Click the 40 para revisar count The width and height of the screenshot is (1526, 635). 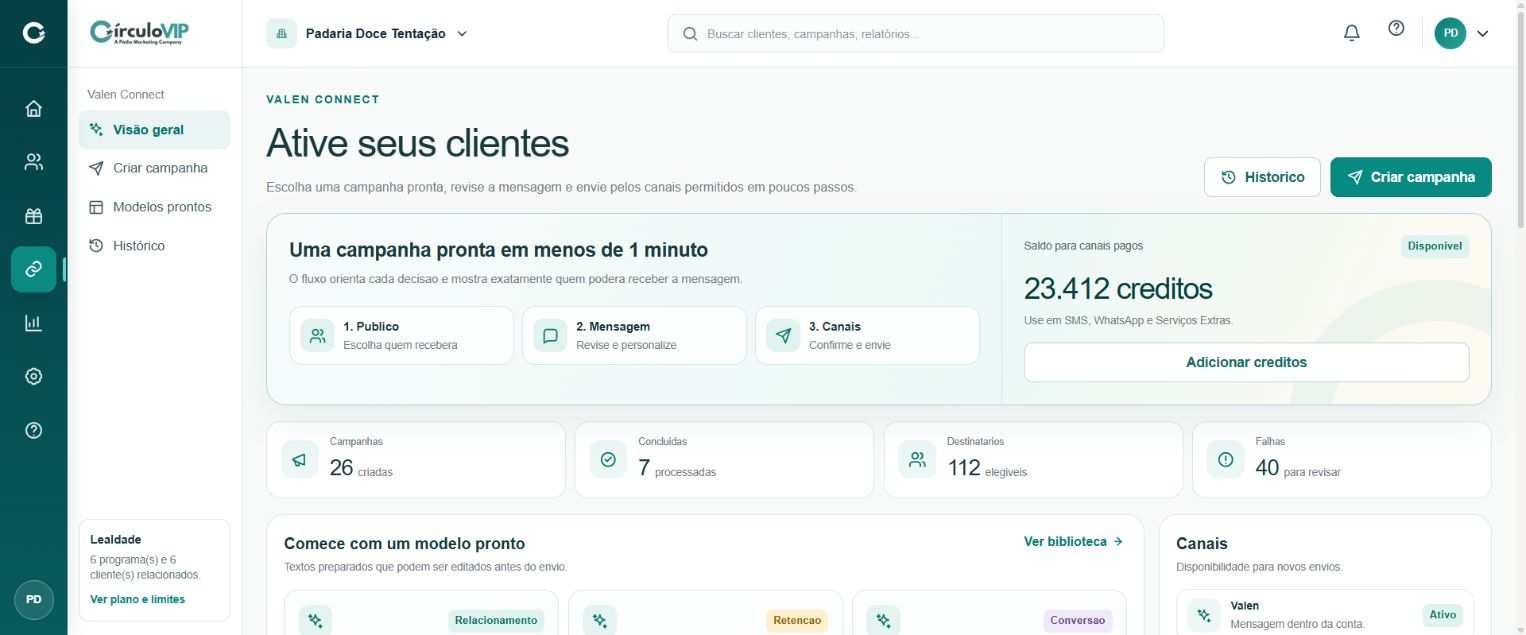(1298, 468)
